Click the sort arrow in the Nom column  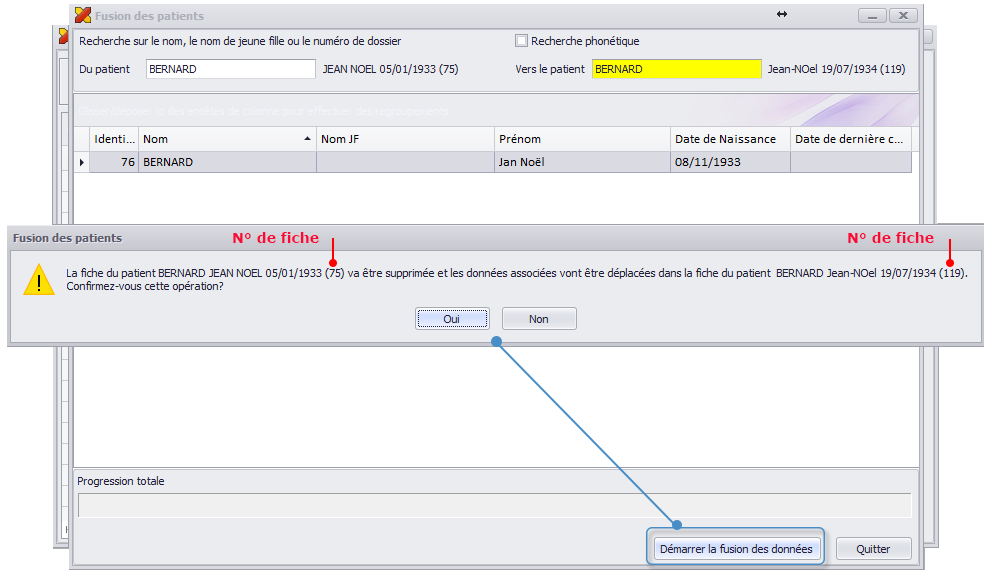pyautogui.click(x=307, y=139)
